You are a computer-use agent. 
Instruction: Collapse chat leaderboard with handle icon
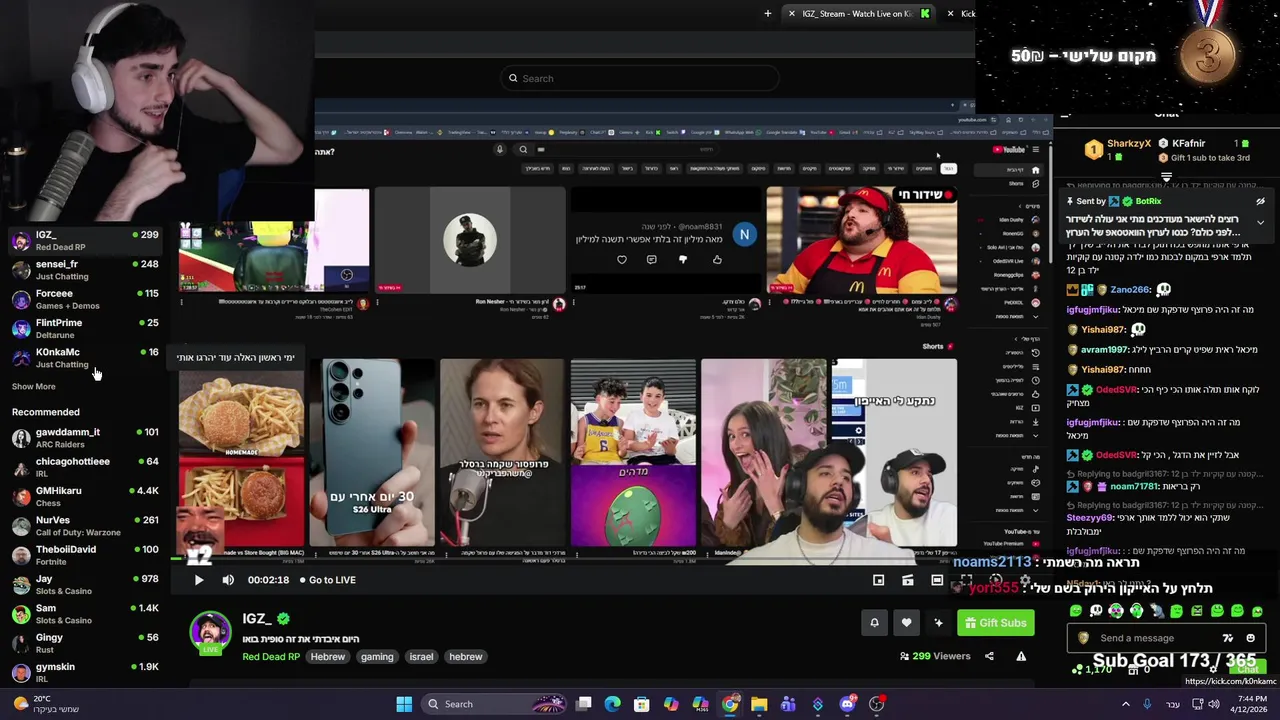[x=1166, y=177]
